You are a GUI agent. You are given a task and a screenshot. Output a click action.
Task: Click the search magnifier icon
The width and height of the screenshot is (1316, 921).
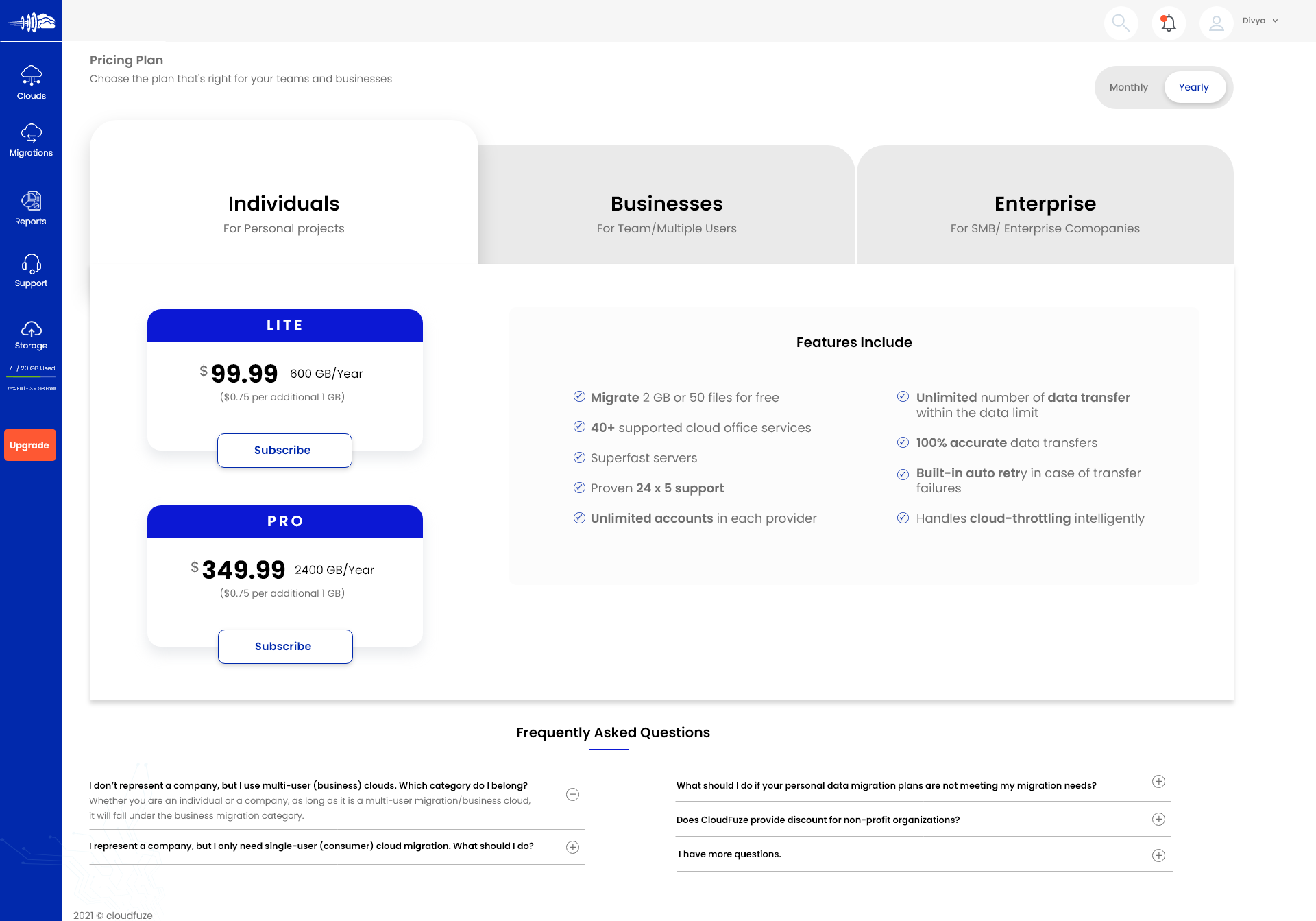tap(1121, 23)
